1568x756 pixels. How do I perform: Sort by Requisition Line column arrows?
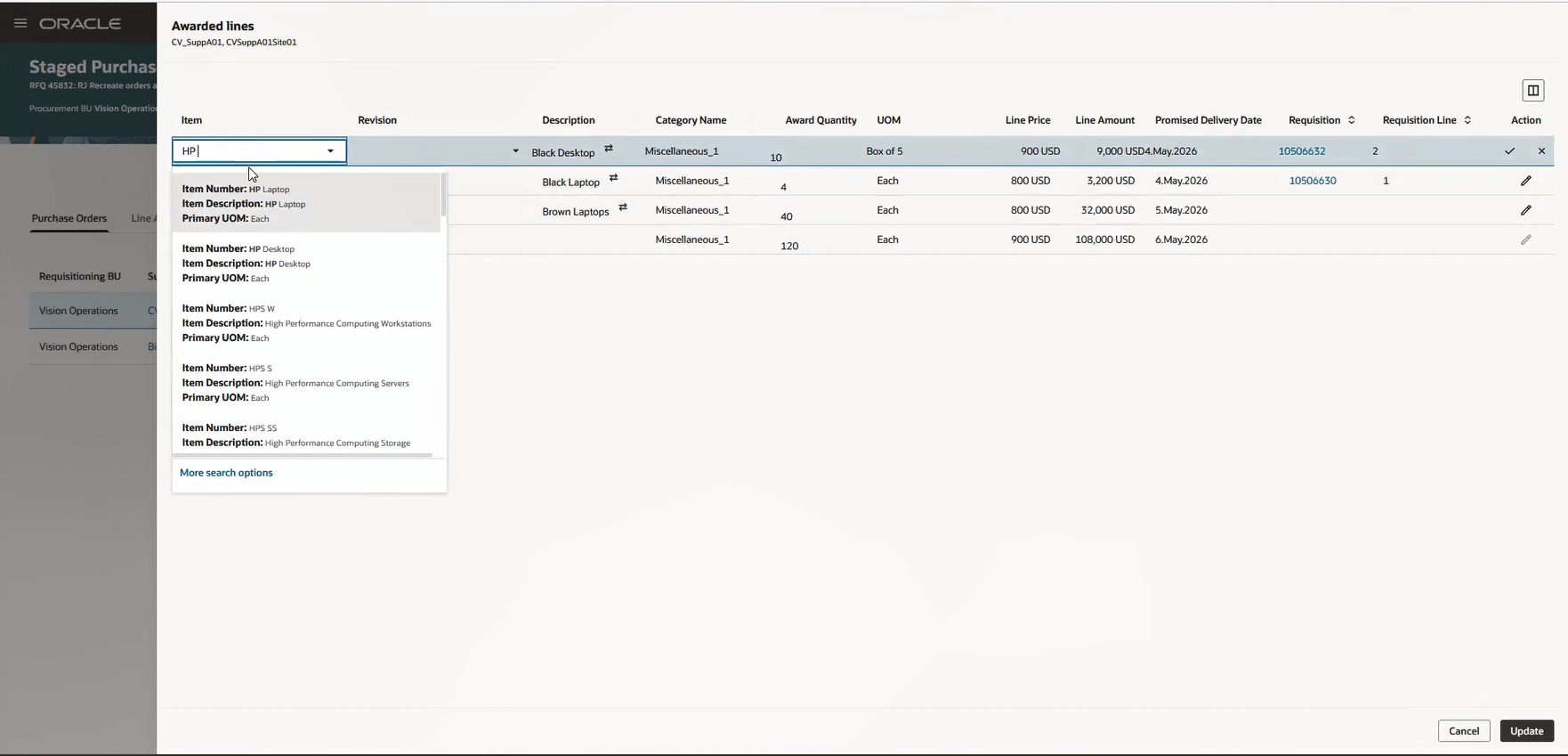tap(1467, 120)
